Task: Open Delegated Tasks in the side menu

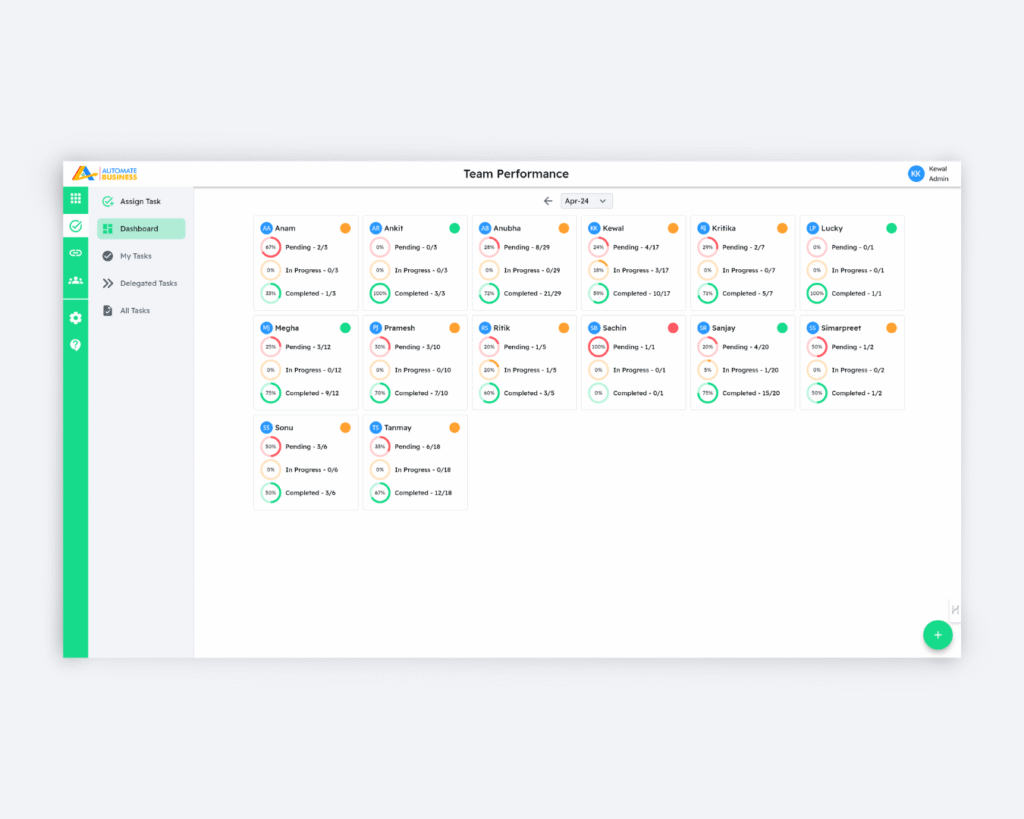Action: click(x=148, y=283)
